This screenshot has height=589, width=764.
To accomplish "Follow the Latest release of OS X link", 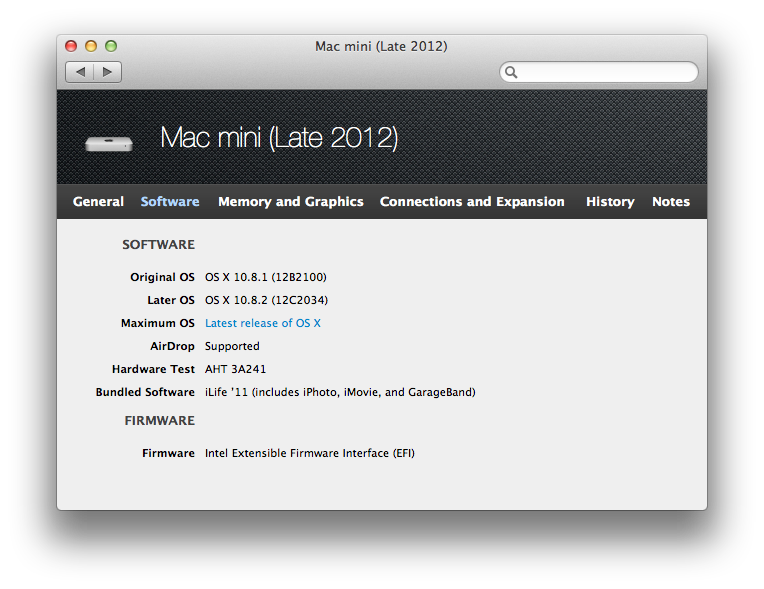I will [x=263, y=323].
